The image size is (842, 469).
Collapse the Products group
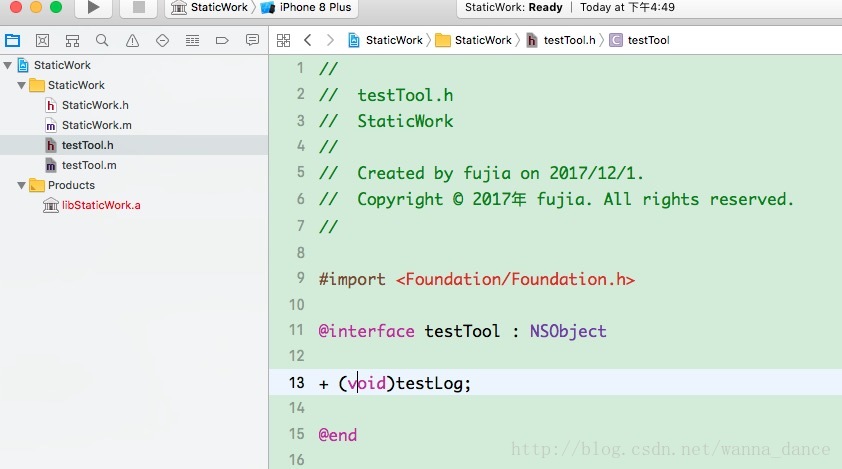tap(21, 185)
